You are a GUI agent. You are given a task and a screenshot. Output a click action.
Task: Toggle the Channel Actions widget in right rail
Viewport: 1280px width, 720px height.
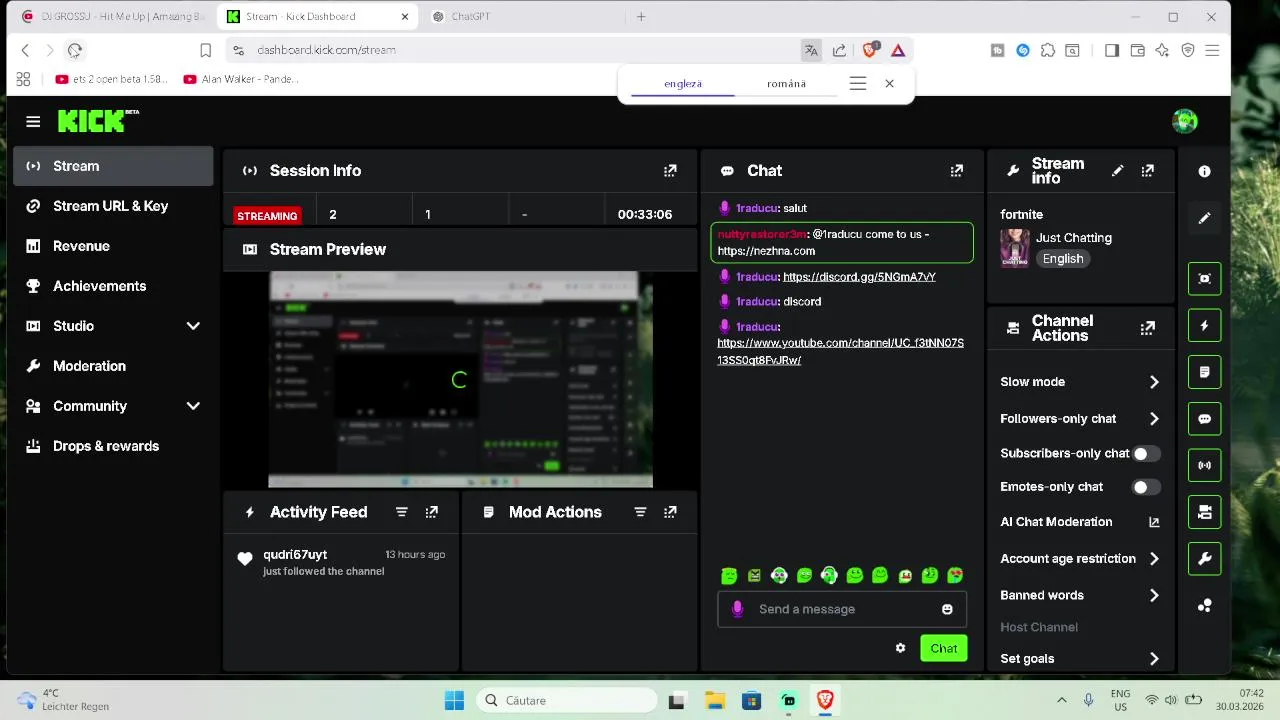click(1204, 512)
